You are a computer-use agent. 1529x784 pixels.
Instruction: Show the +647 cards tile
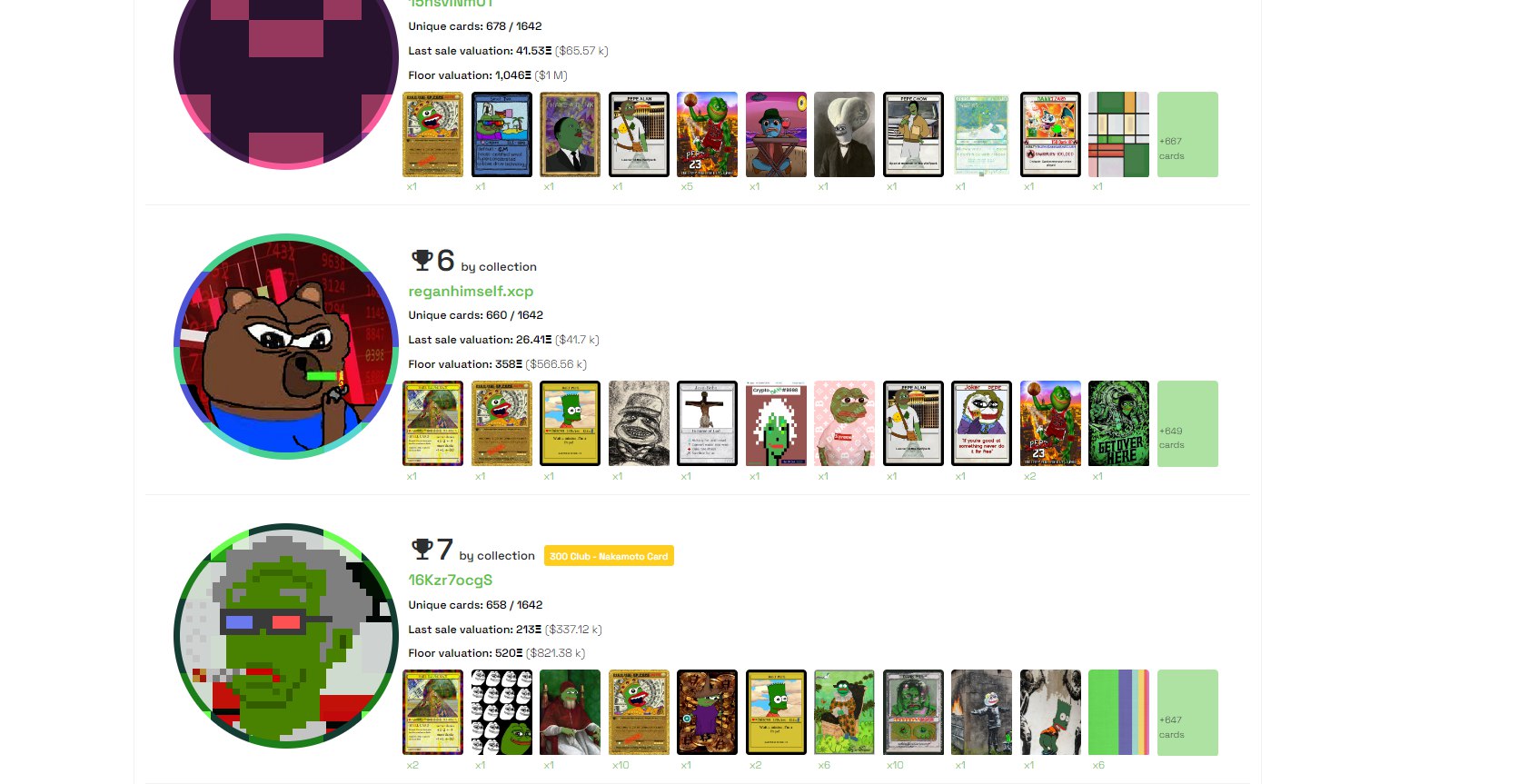1187,712
